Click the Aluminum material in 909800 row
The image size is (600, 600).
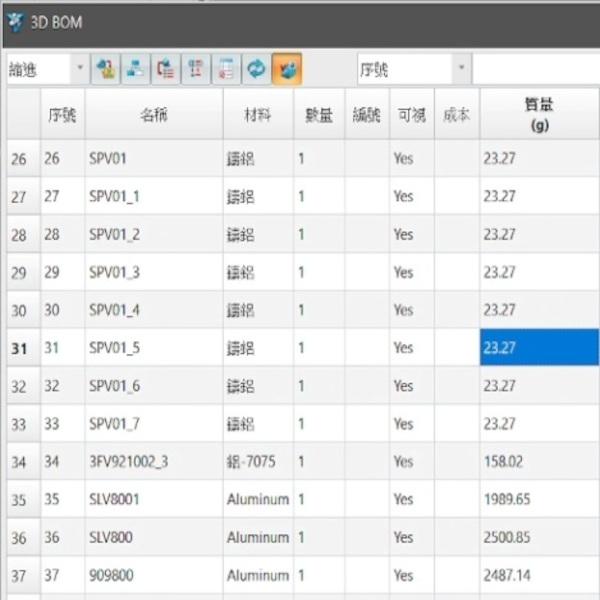coord(258,576)
